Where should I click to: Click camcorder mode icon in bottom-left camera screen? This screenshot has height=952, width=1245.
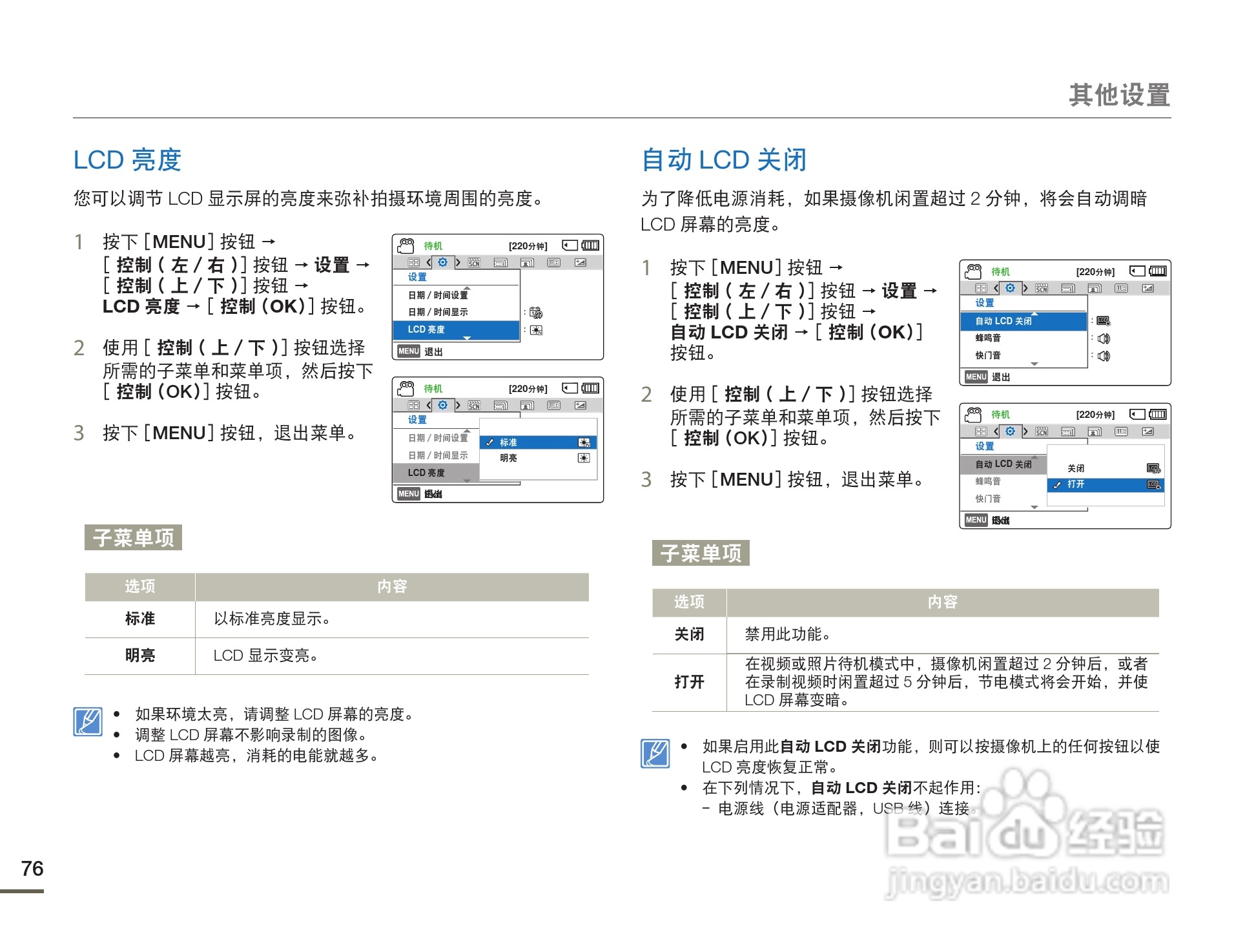pos(406,388)
